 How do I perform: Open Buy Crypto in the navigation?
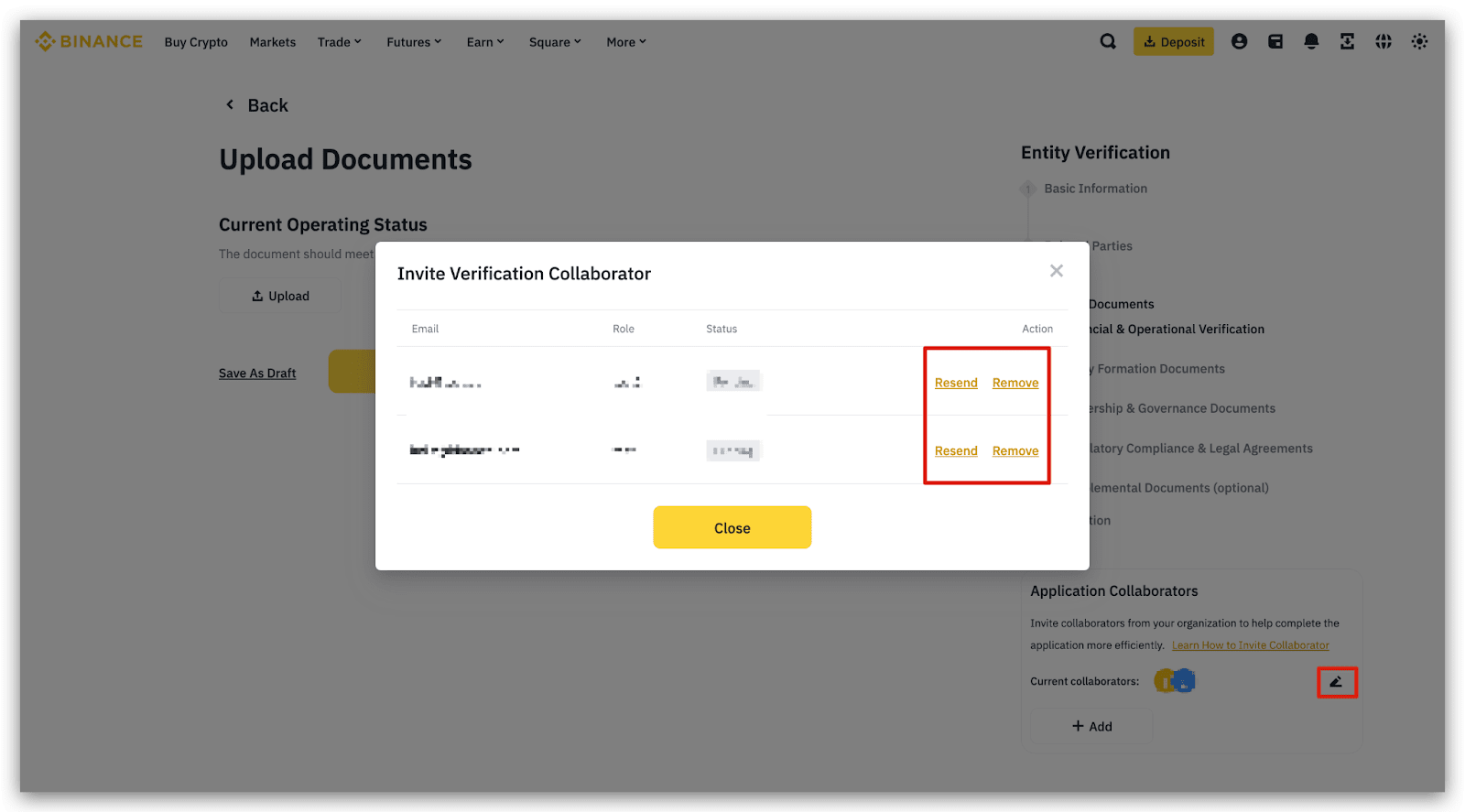point(196,42)
